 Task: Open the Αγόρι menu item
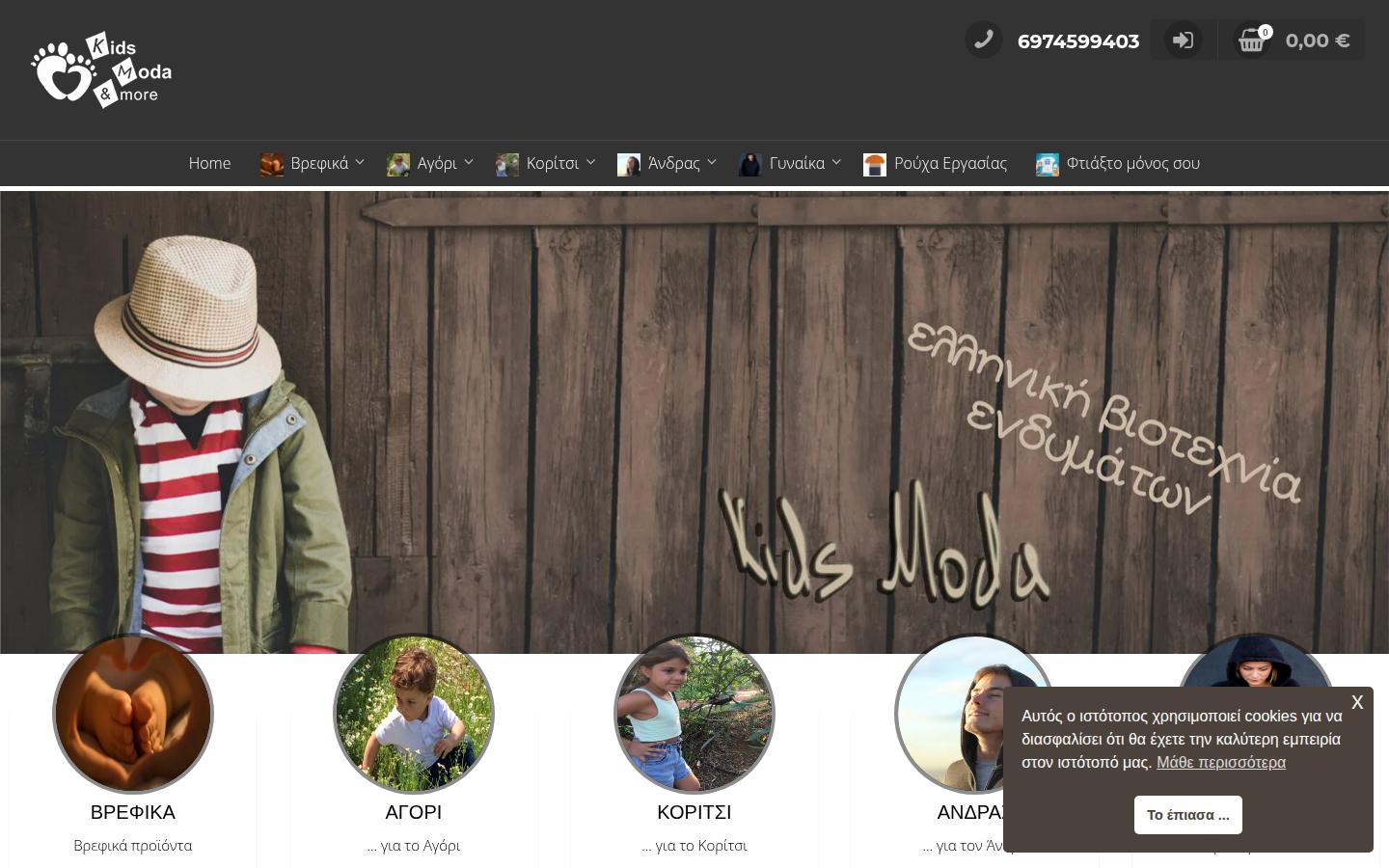click(x=437, y=163)
